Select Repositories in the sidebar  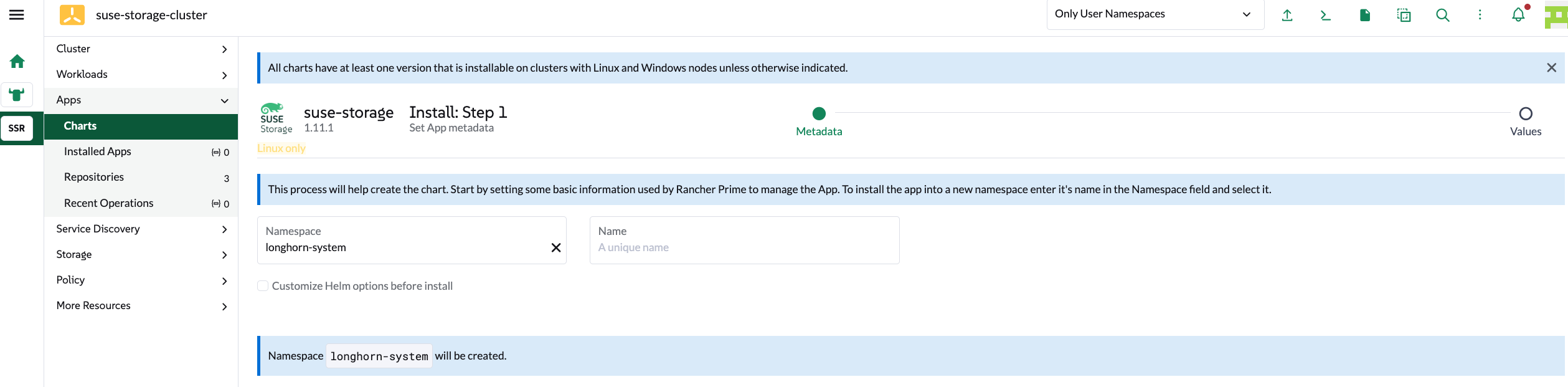tap(94, 177)
